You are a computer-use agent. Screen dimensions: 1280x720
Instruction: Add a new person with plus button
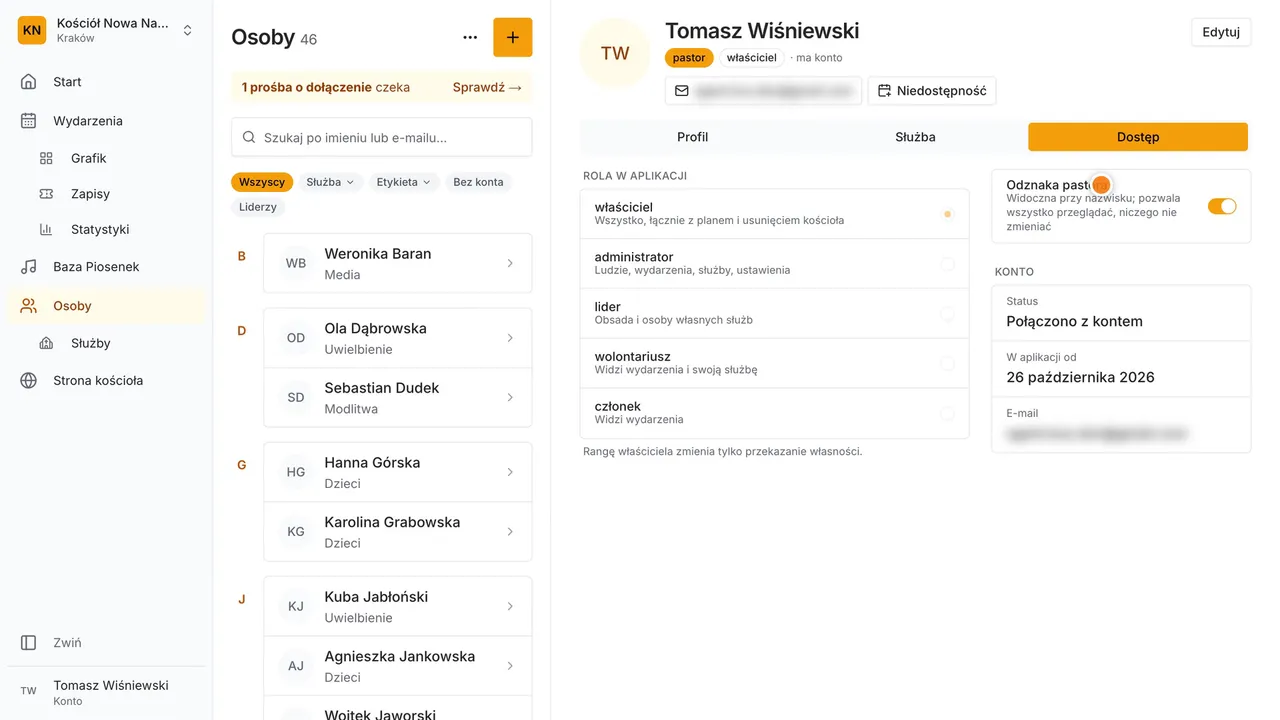click(x=513, y=37)
